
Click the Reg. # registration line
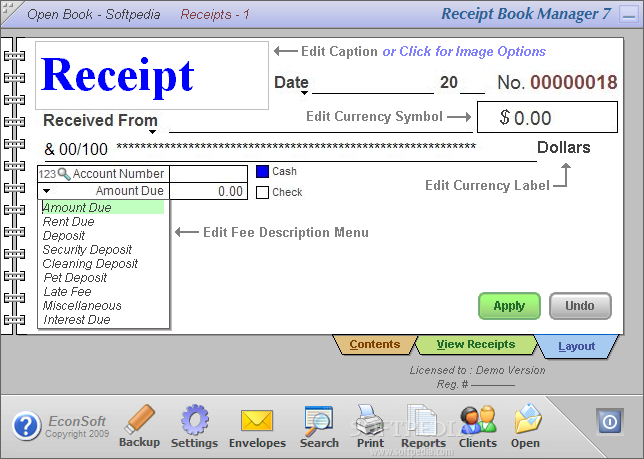[x=475, y=384]
